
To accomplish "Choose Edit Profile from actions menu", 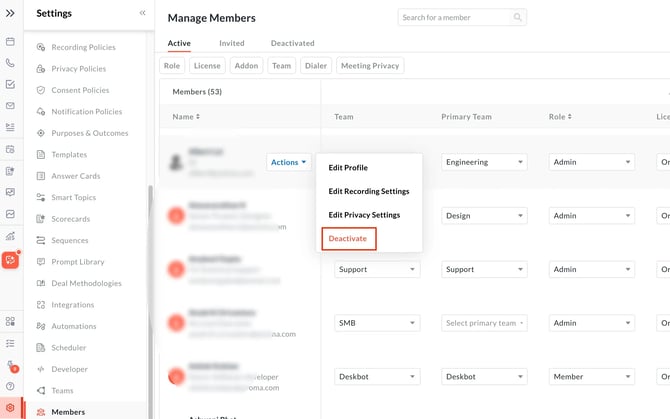I will point(348,167).
